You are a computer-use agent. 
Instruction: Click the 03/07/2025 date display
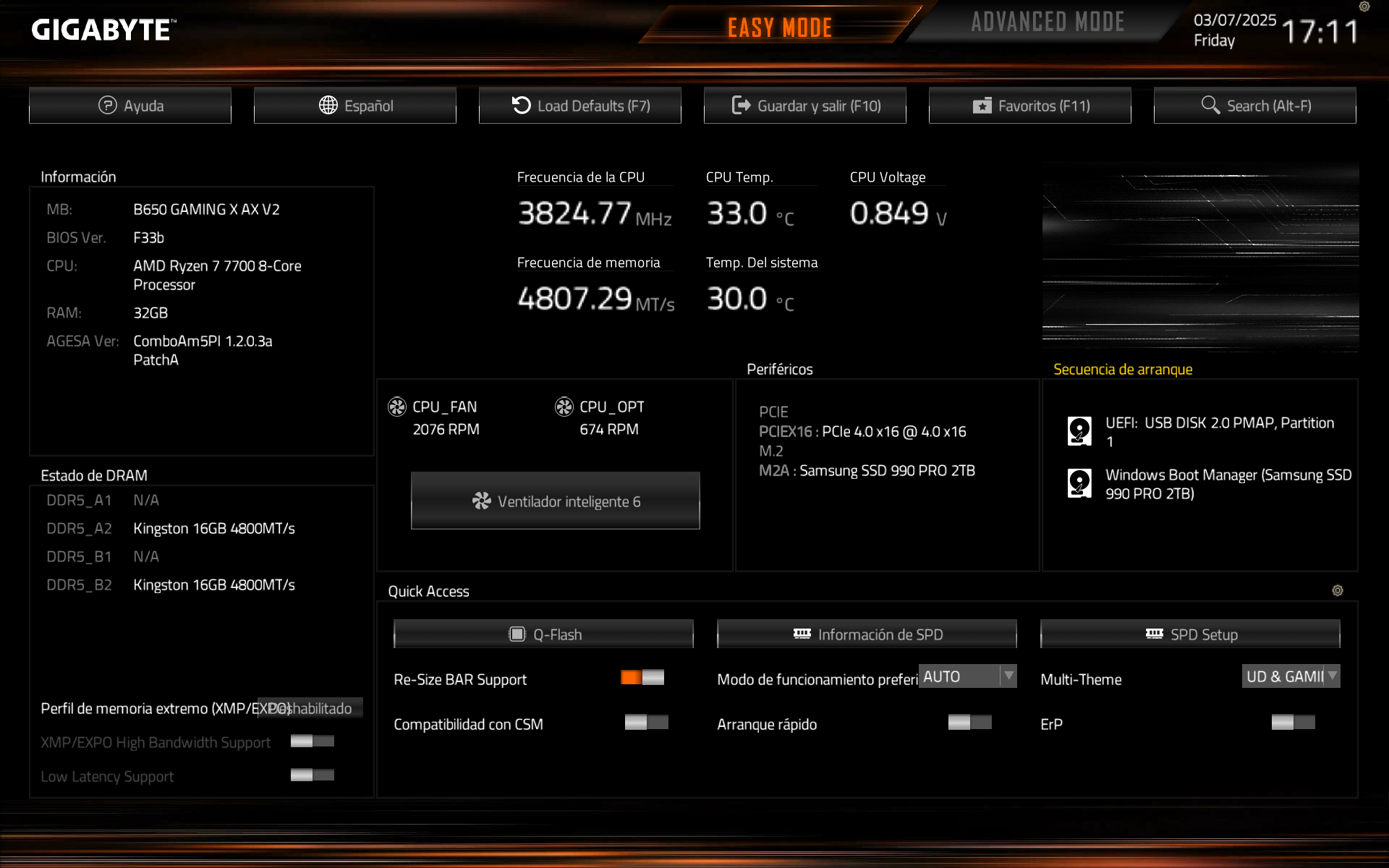[1235, 20]
